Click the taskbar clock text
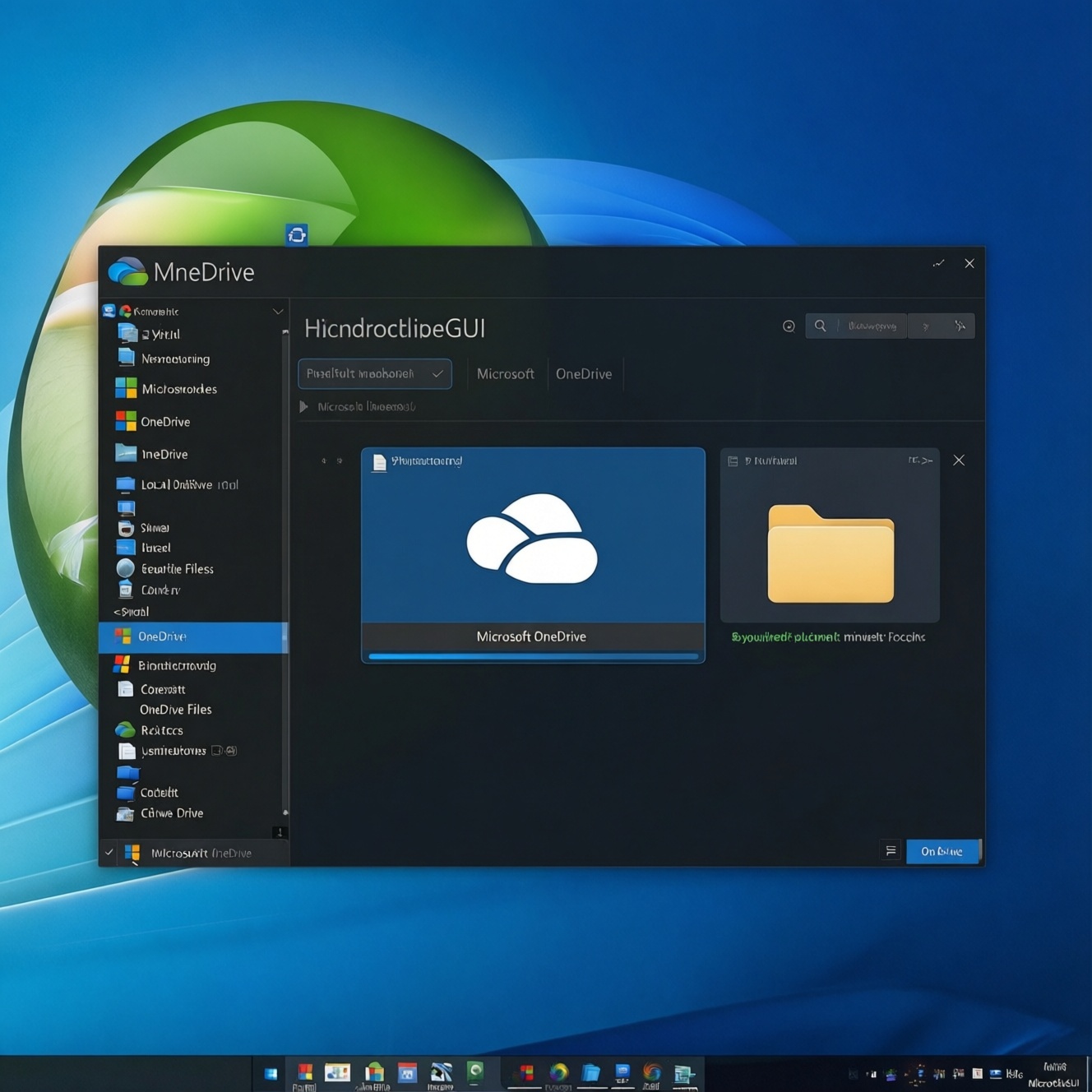This screenshot has height=1092, width=1092. [1054, 1075]
